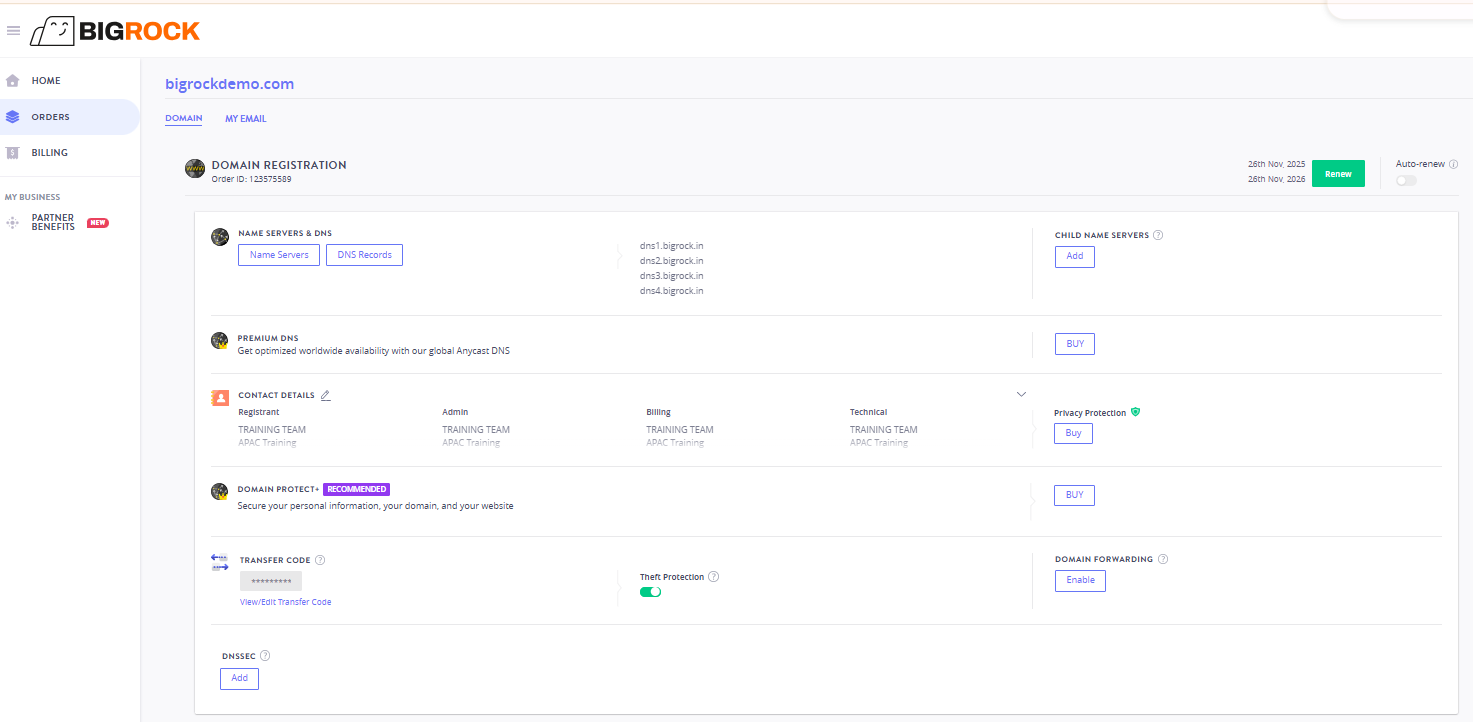Select dns2.bigrock.in name server text
The height and width of the screenshot is (722, 1473).
point(672,261)
